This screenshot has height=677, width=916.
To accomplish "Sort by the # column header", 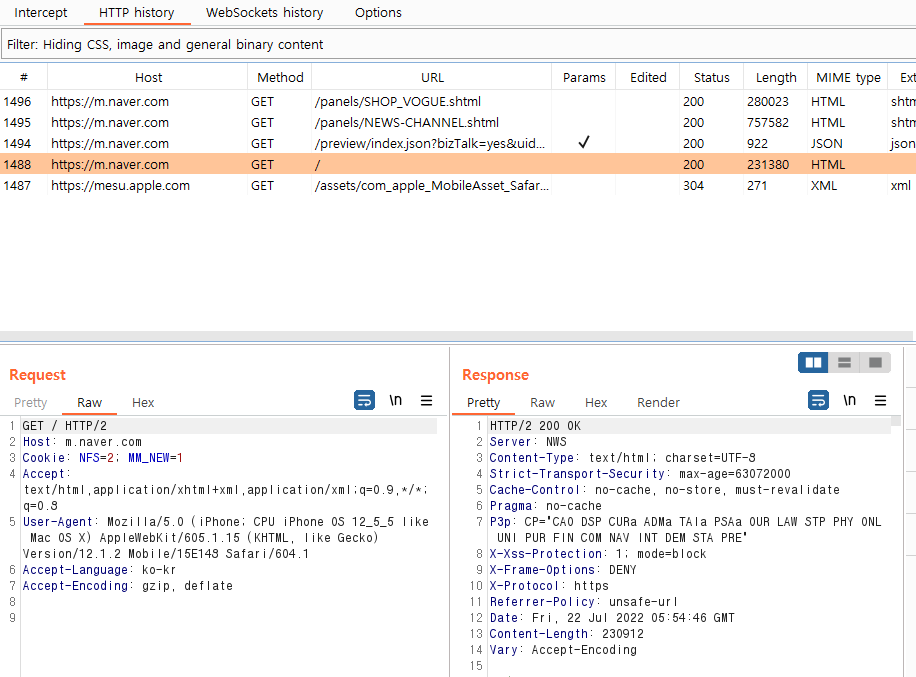I will 23,78.
